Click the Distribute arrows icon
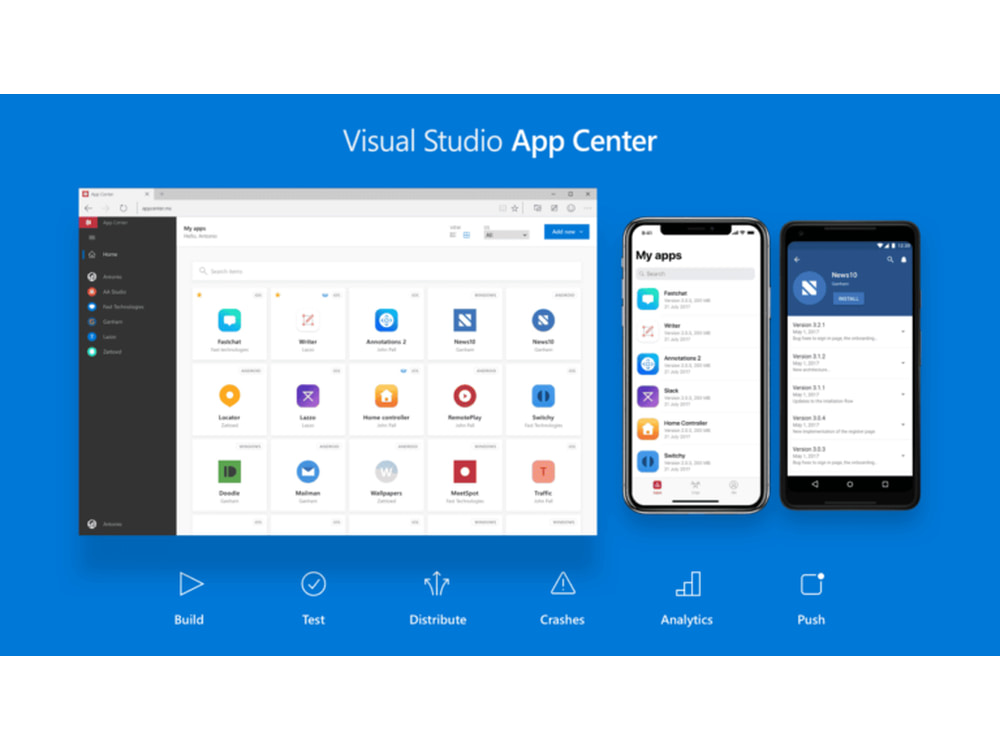The width and height of the screenshot is (1000, 750). point(437,583)
